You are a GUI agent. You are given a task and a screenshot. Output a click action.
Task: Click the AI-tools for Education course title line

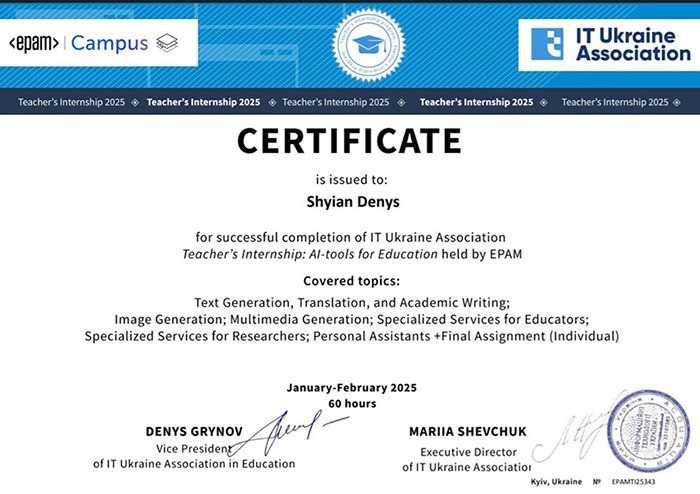coord(352,254)
